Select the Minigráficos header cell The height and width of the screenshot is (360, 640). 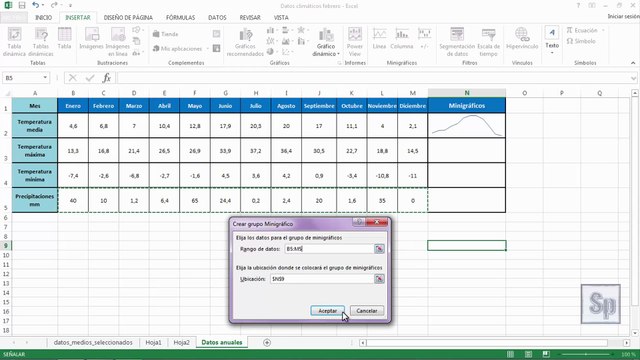tap(467, 106)
